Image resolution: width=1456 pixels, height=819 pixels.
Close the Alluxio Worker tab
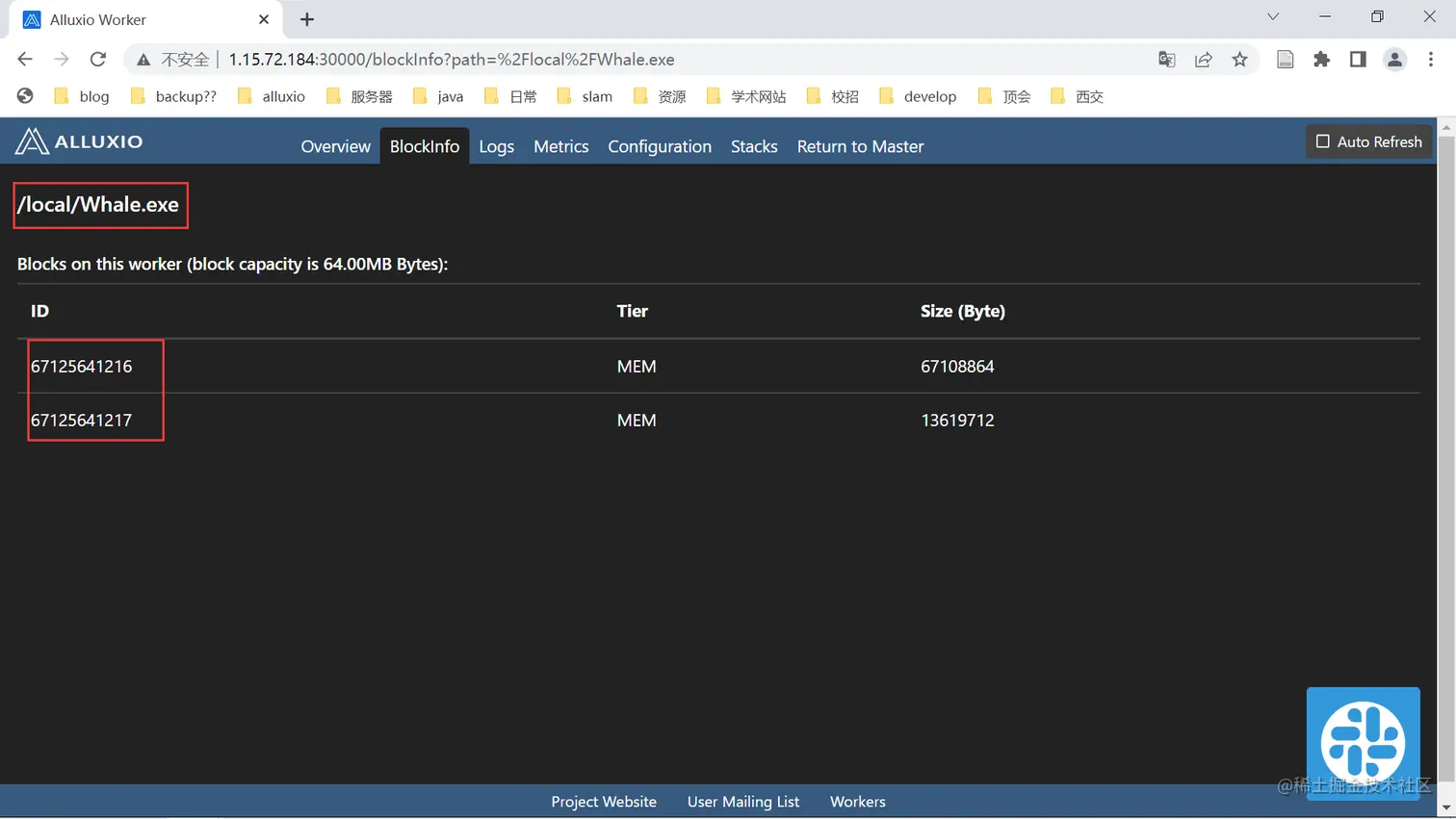click(x=264, y=19)
